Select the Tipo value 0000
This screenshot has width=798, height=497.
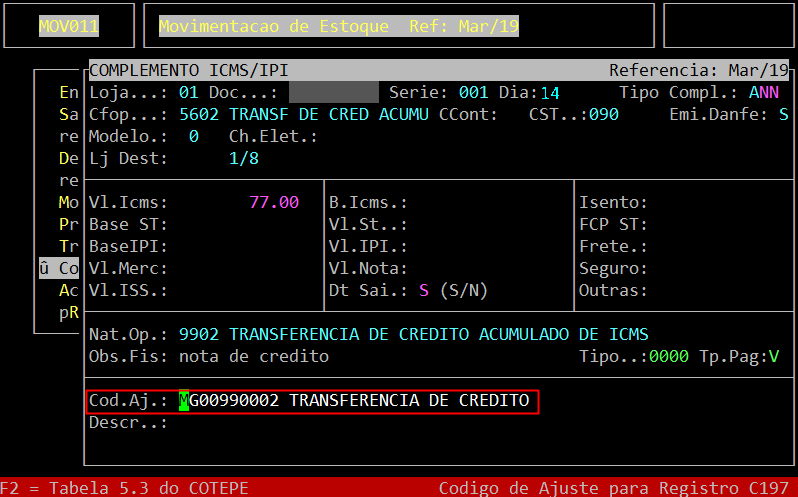[669, 356]
